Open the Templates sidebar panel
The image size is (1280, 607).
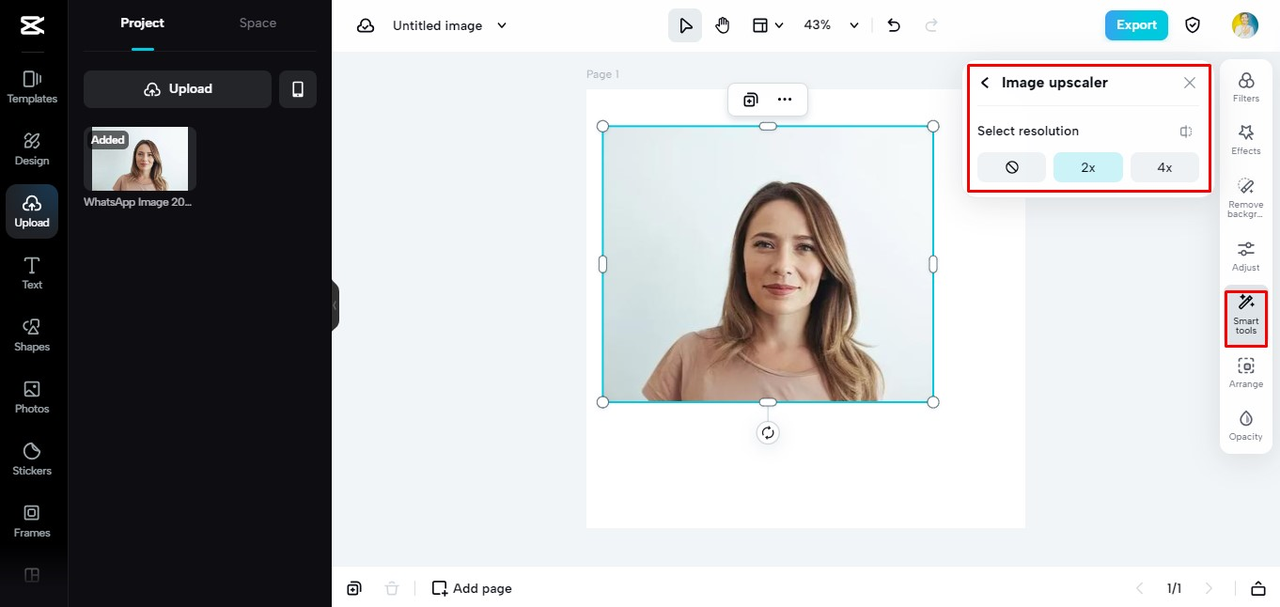click(32, 87)
